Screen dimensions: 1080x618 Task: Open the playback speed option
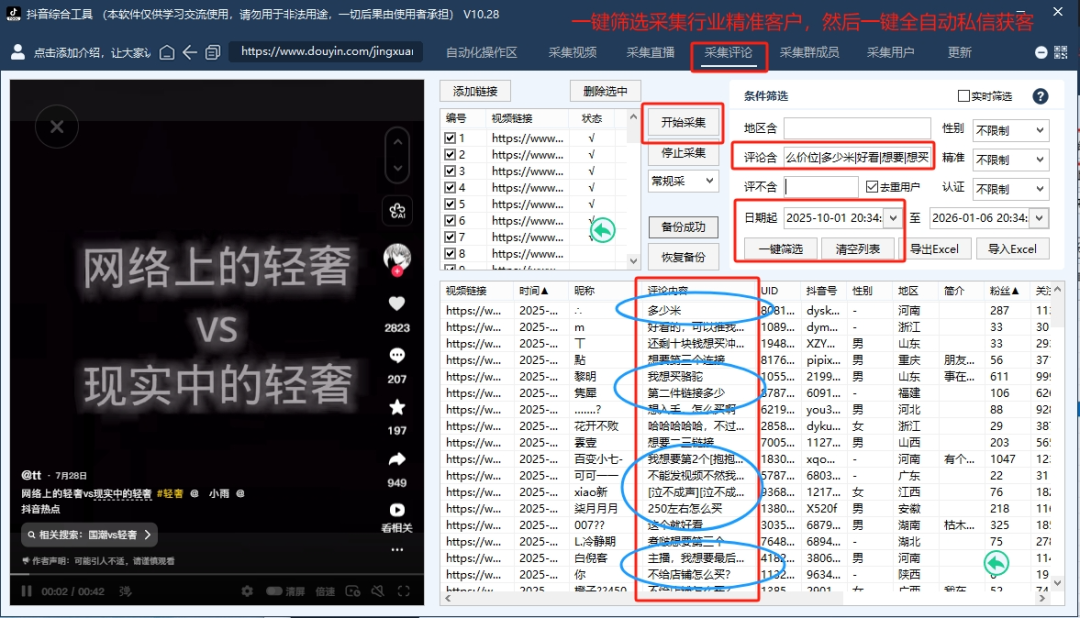coord(324,591)
